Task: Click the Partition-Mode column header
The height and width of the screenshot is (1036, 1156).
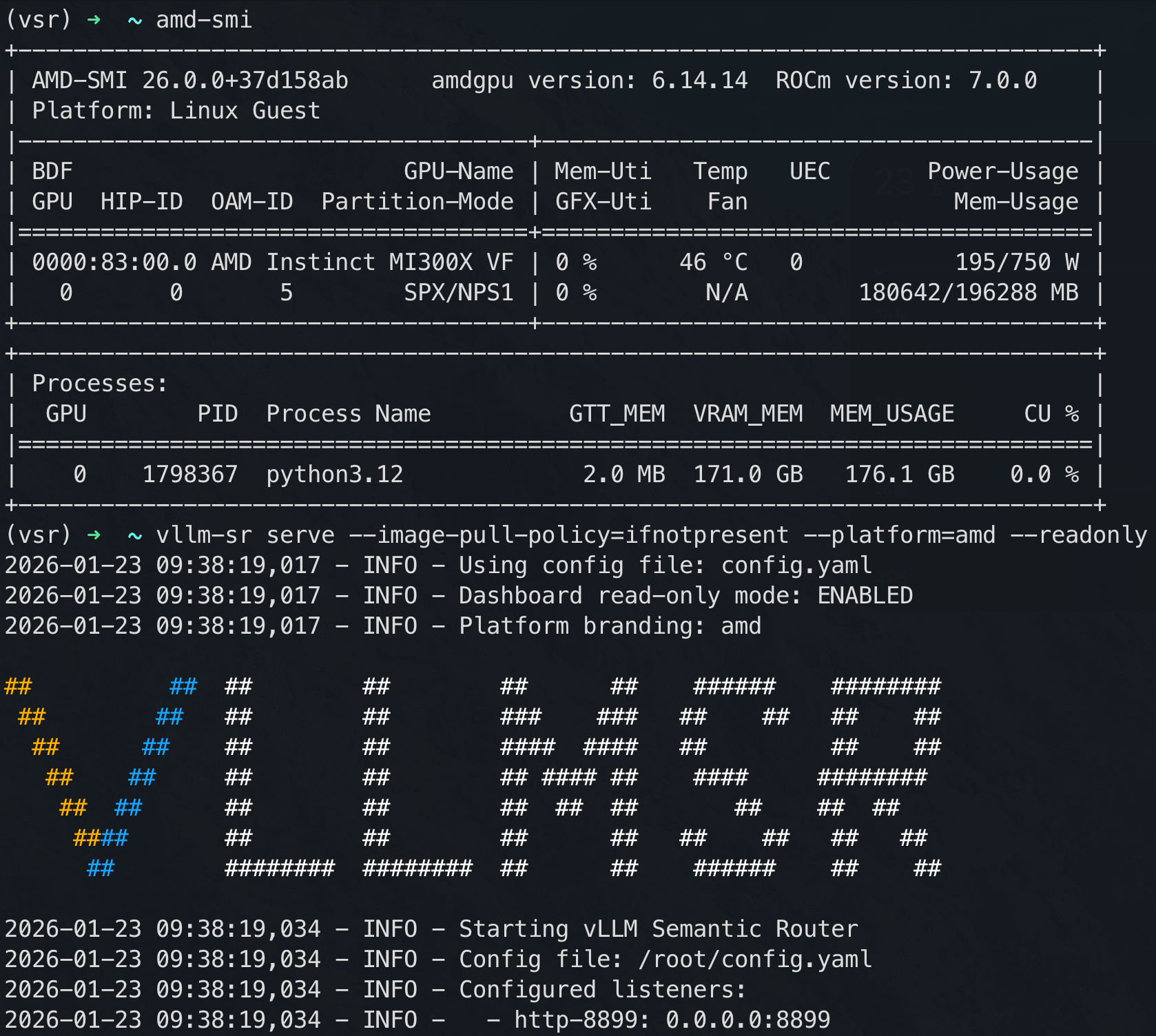Action: (417, 202)
